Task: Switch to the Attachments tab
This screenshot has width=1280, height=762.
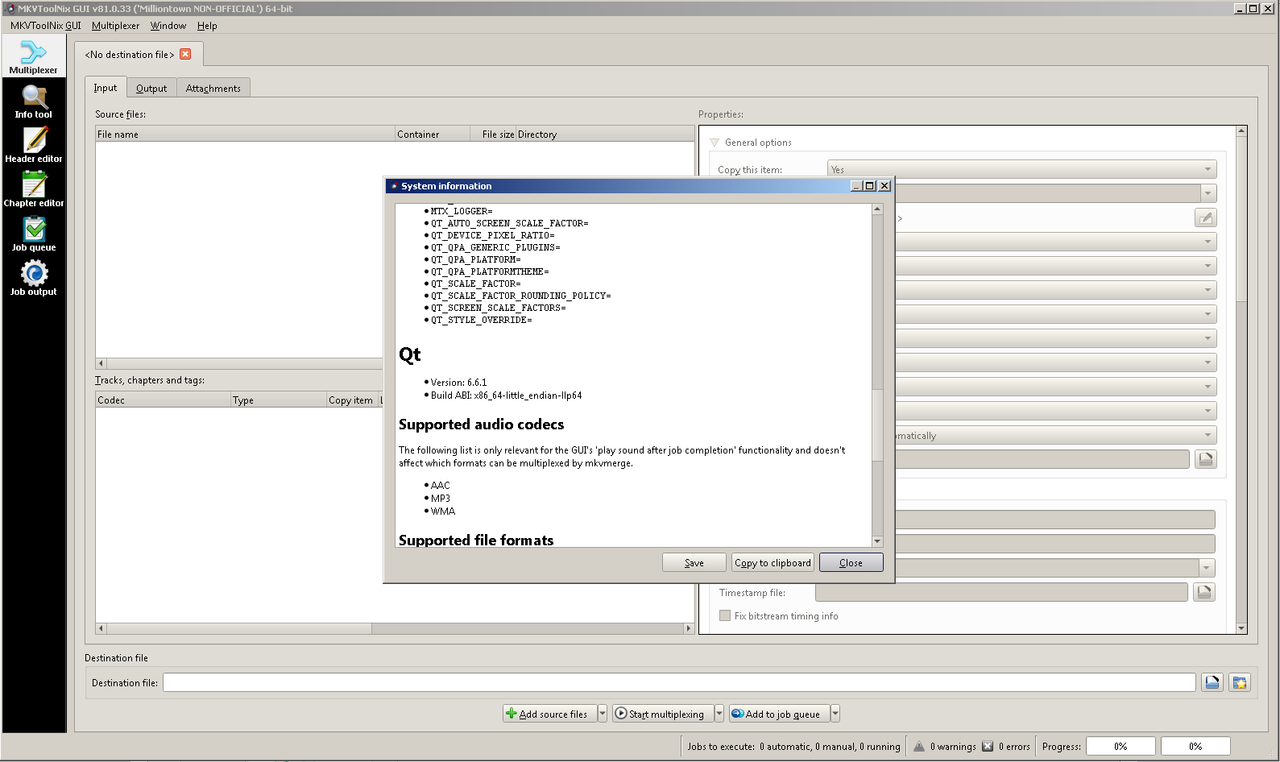Action: pyautogui.click(x=213, y=88)
